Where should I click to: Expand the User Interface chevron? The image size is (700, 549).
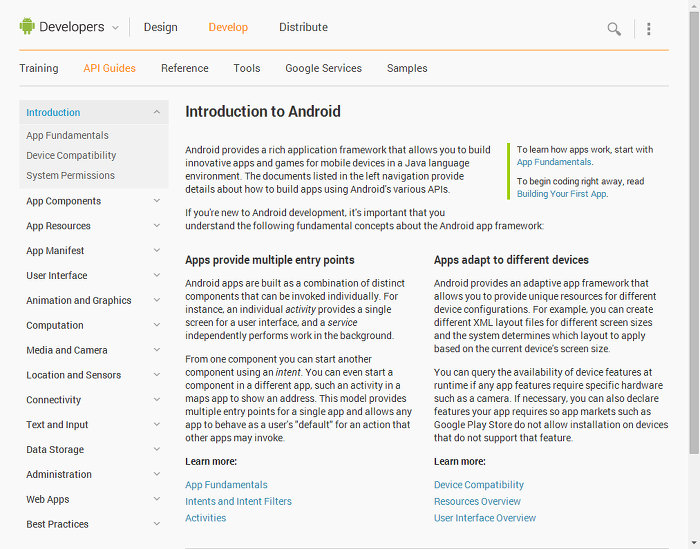tap(157, 275)
